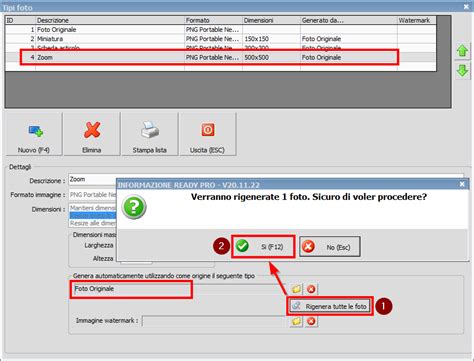Click the 500x500 dimensions cell
This screenshot has height=361, width=474.
coord(271,57)
